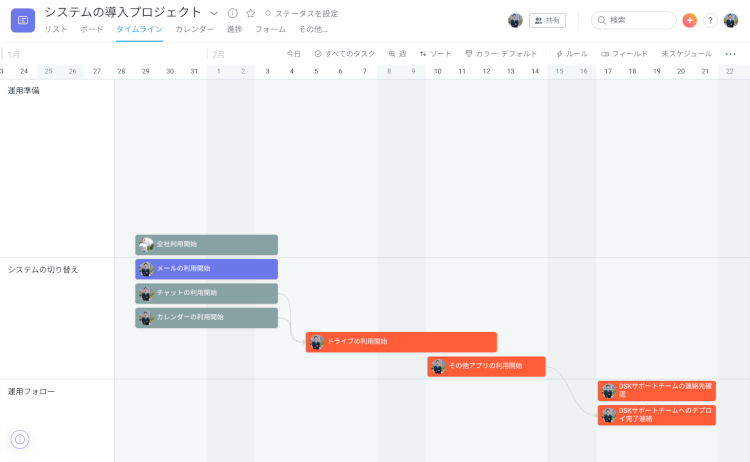Screen dimensions: 750x462
Task: Click the orange plus create button
Action: [x=689, y=20]
